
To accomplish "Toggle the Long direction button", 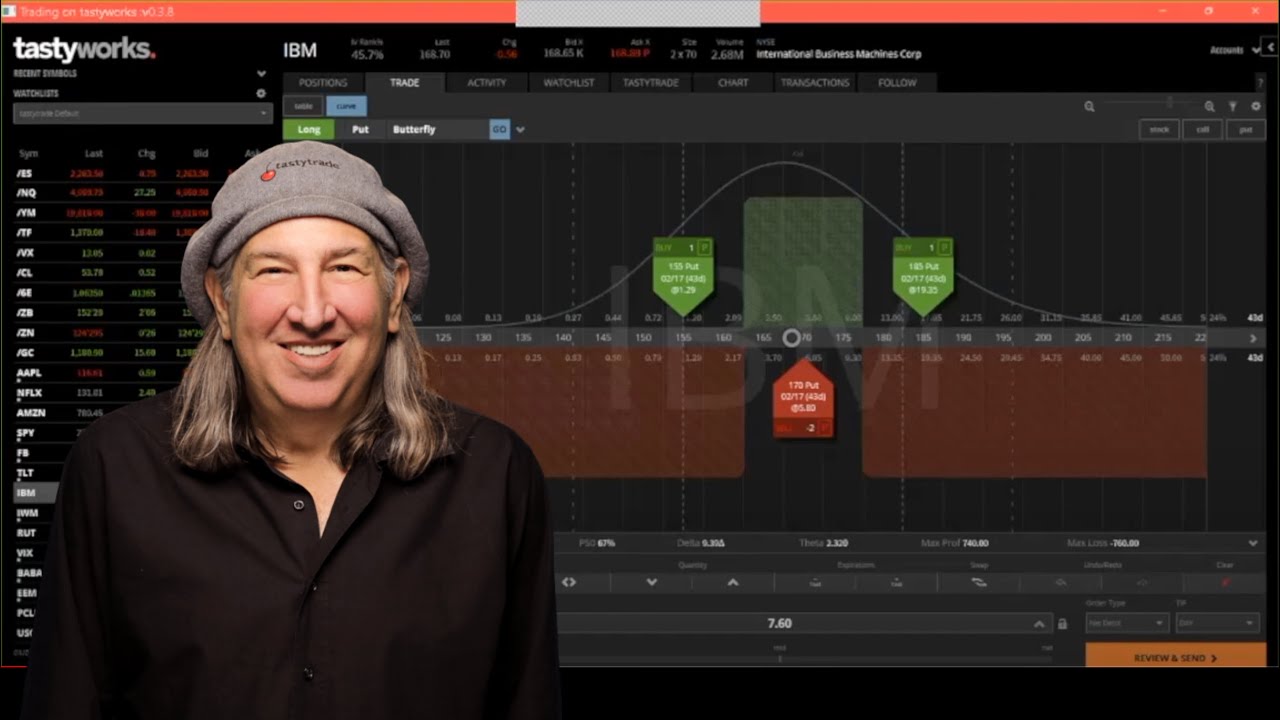I will (x=309, y=129).
